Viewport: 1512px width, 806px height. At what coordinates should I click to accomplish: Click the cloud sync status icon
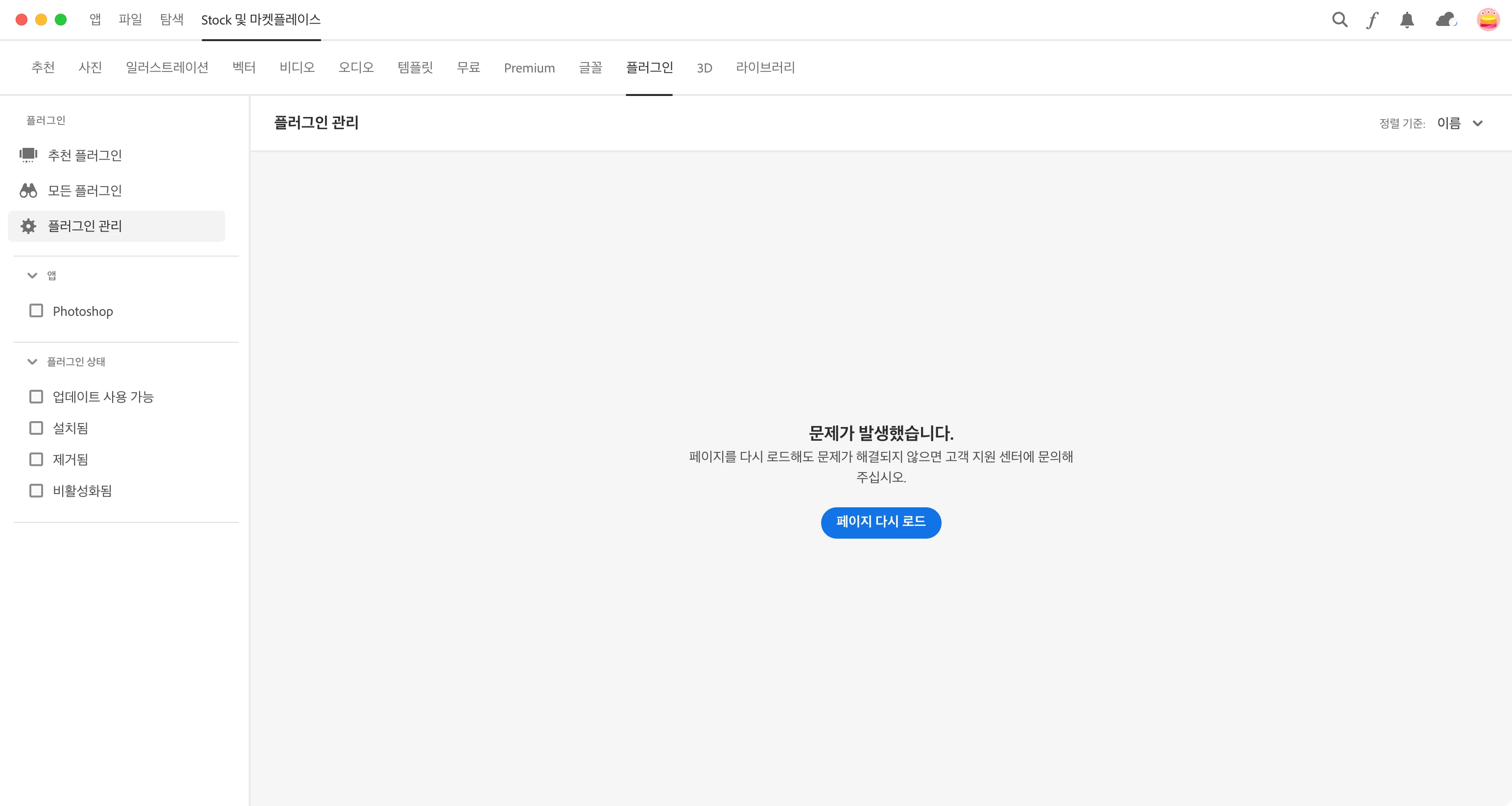point(1446,20)
